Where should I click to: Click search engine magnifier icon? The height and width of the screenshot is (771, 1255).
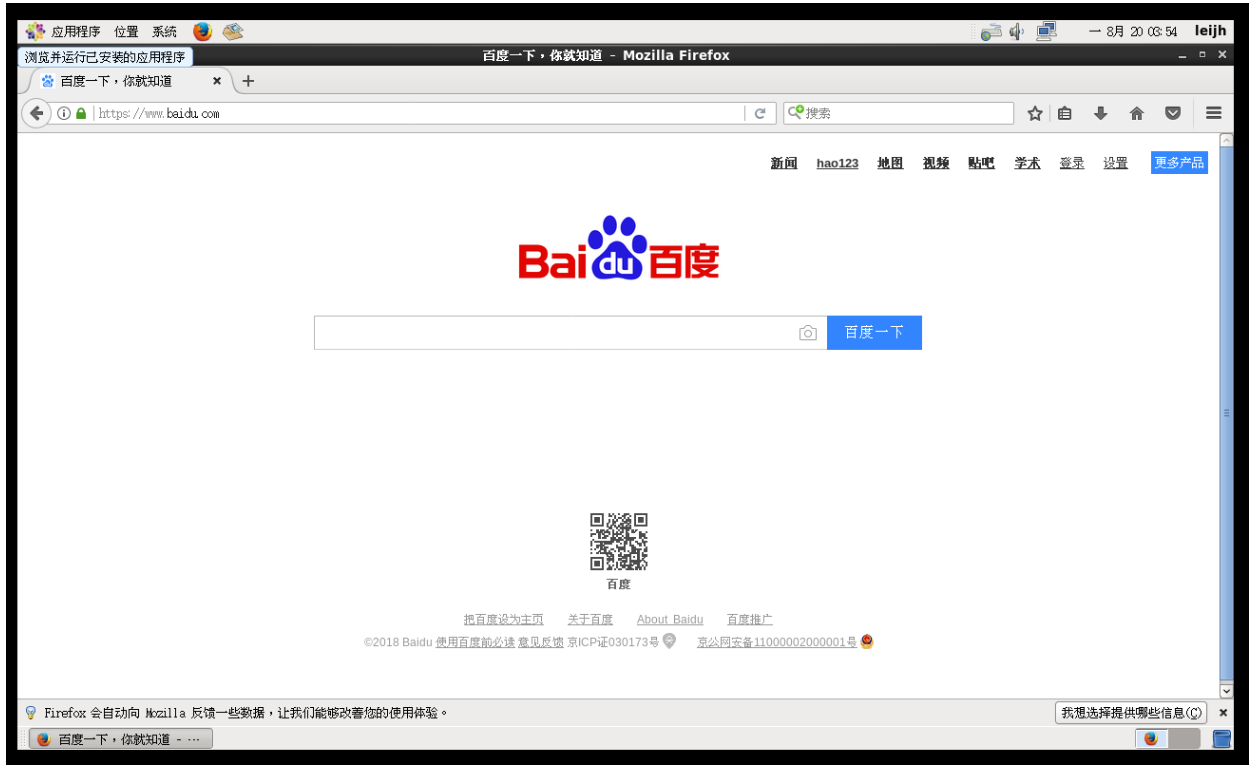[x=795, y=113]
